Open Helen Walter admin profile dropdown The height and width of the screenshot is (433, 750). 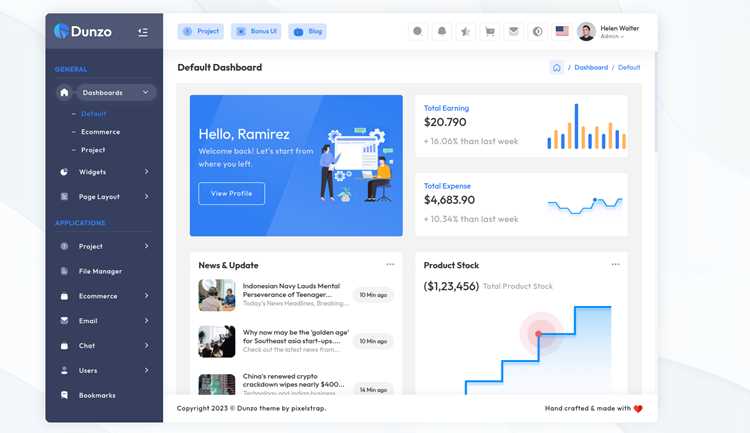(608, 32)
